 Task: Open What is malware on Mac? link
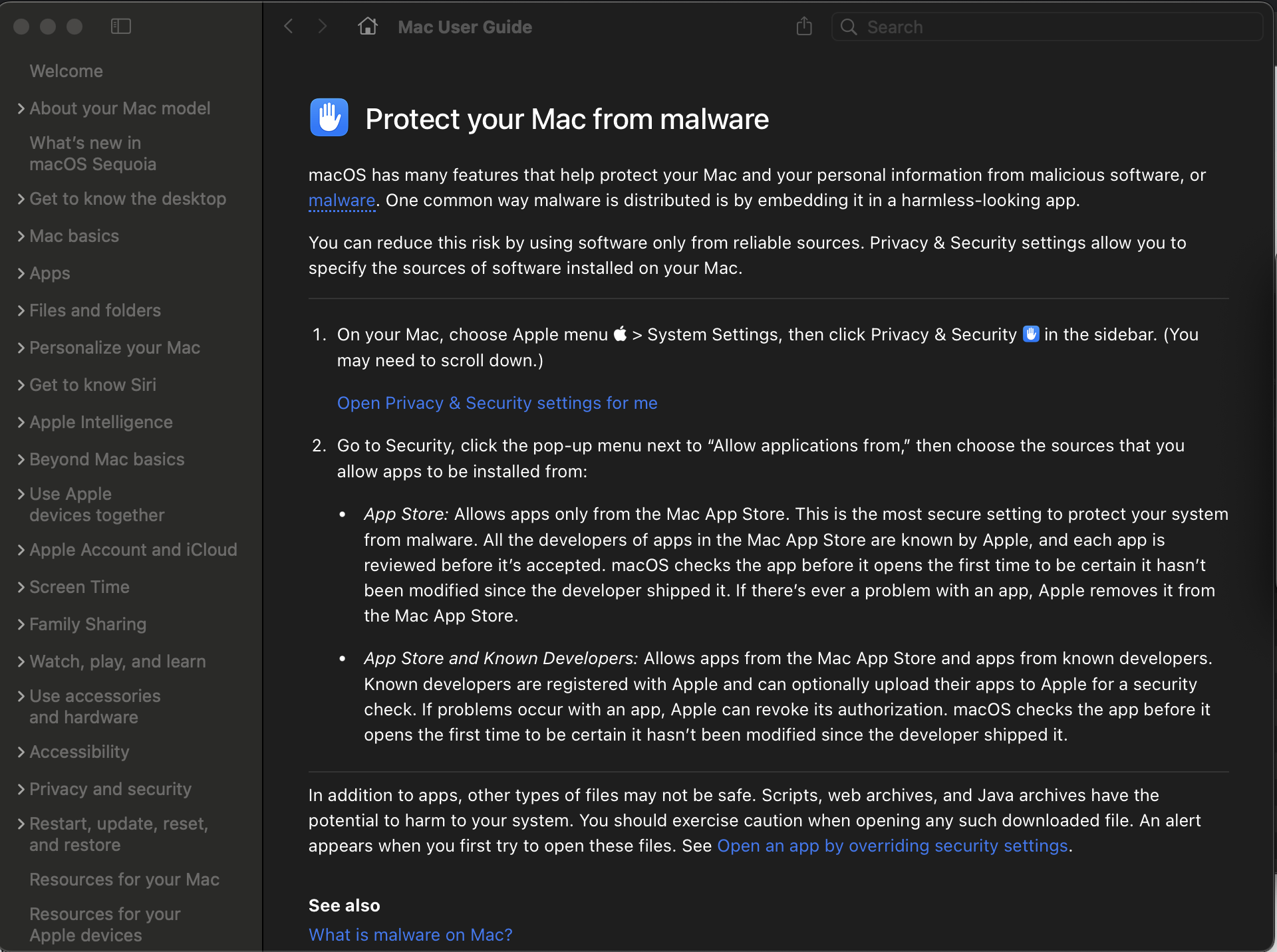click(410, 935)
